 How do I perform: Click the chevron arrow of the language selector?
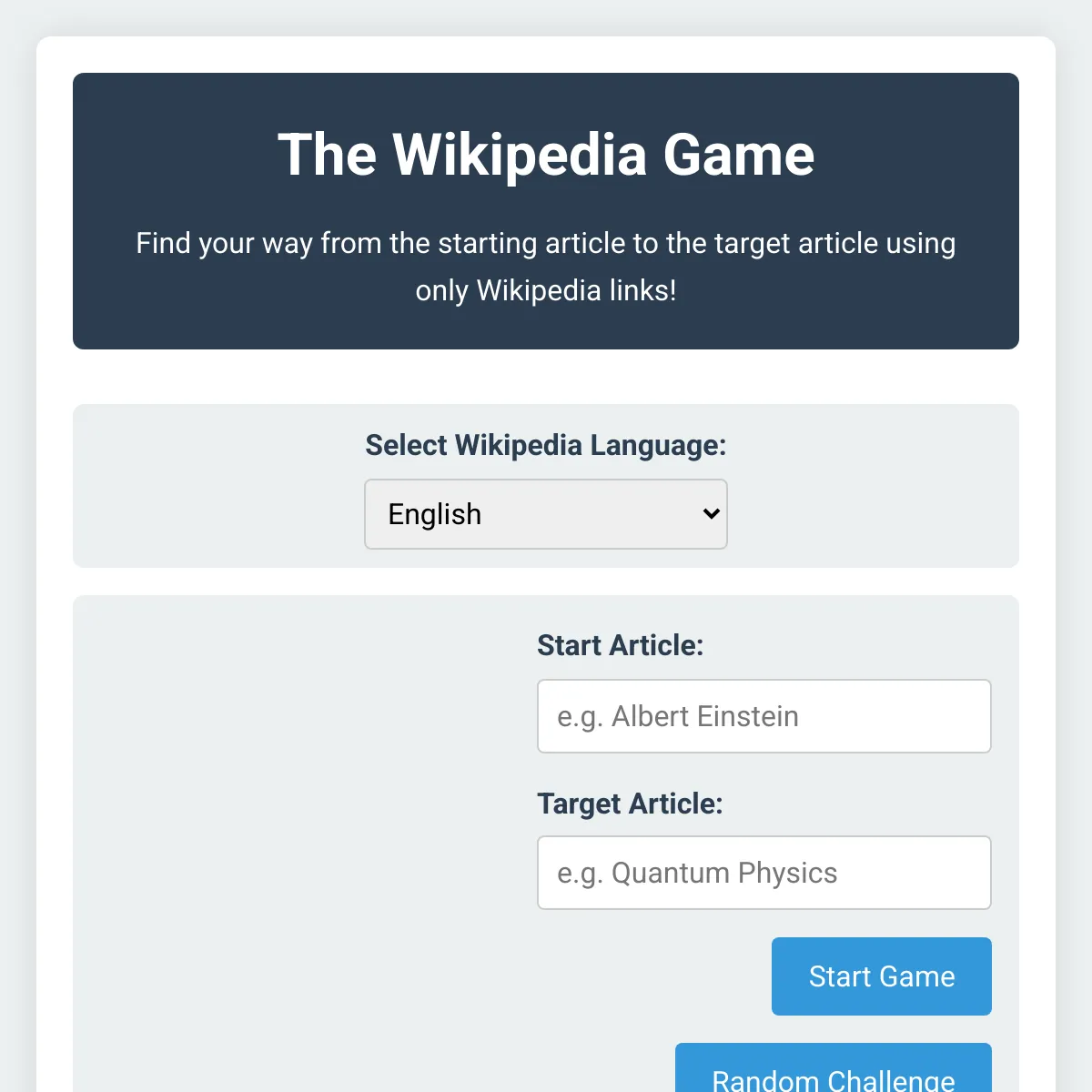point(712,514)
